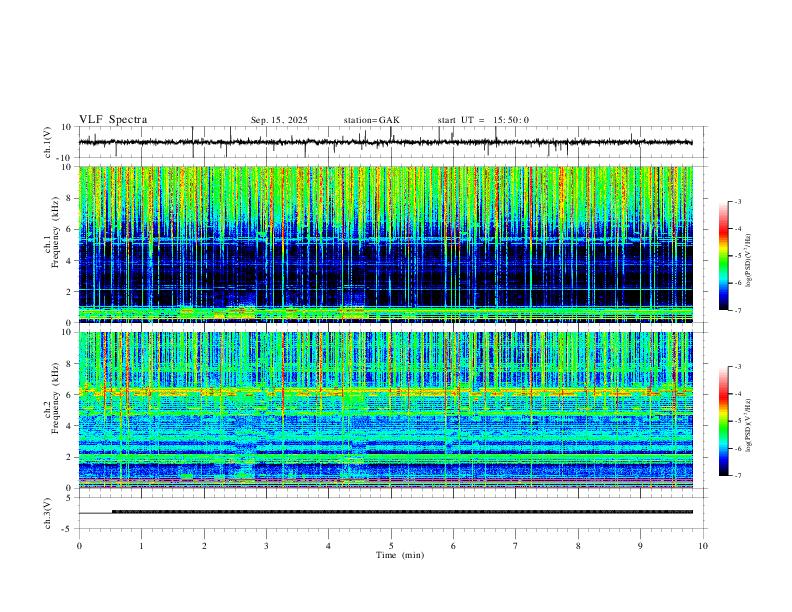Viewport: 792px width, 612px height.
Task: Click time tick label '3'
Action: (266, 546)
